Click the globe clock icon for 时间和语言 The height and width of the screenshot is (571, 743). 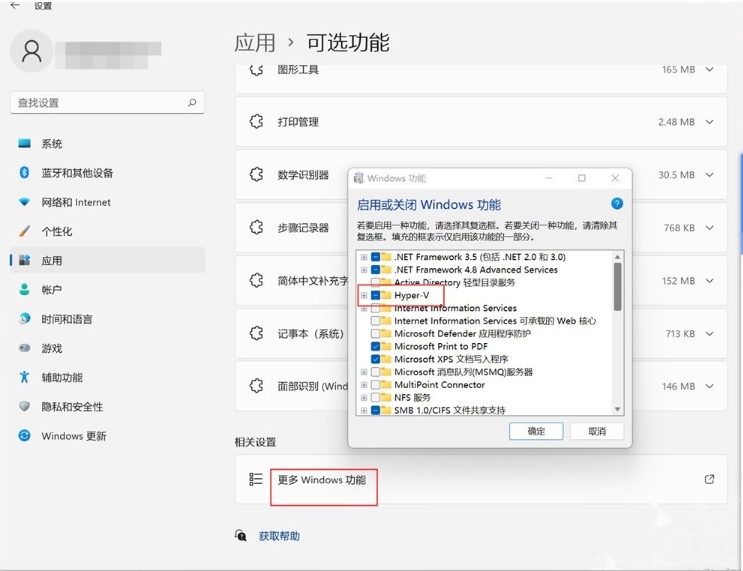coord(24,318)
